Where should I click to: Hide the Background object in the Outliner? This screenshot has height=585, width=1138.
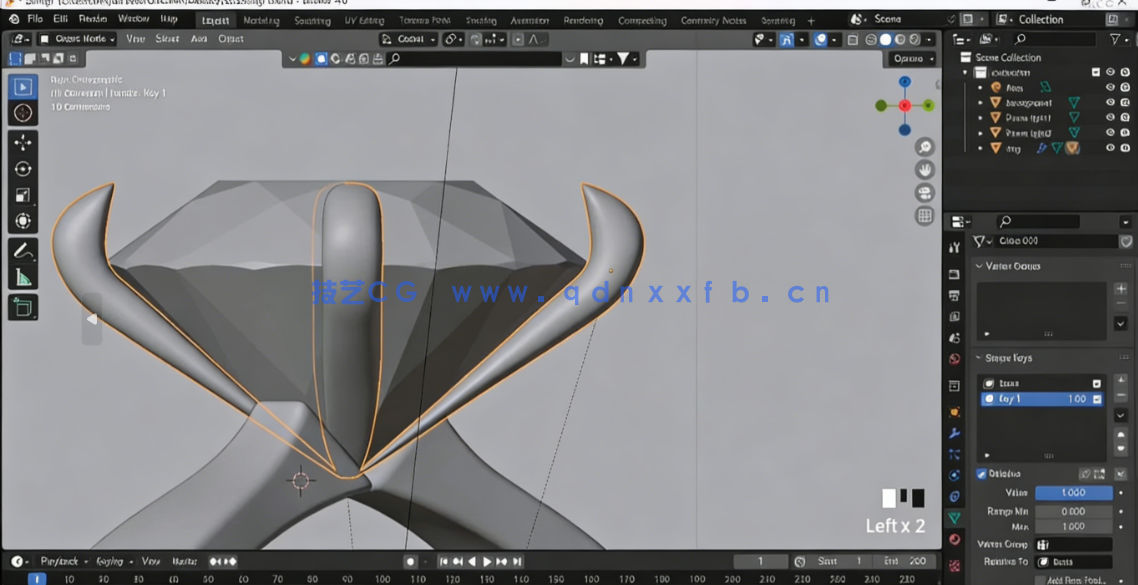click(x=1110, y=103)
